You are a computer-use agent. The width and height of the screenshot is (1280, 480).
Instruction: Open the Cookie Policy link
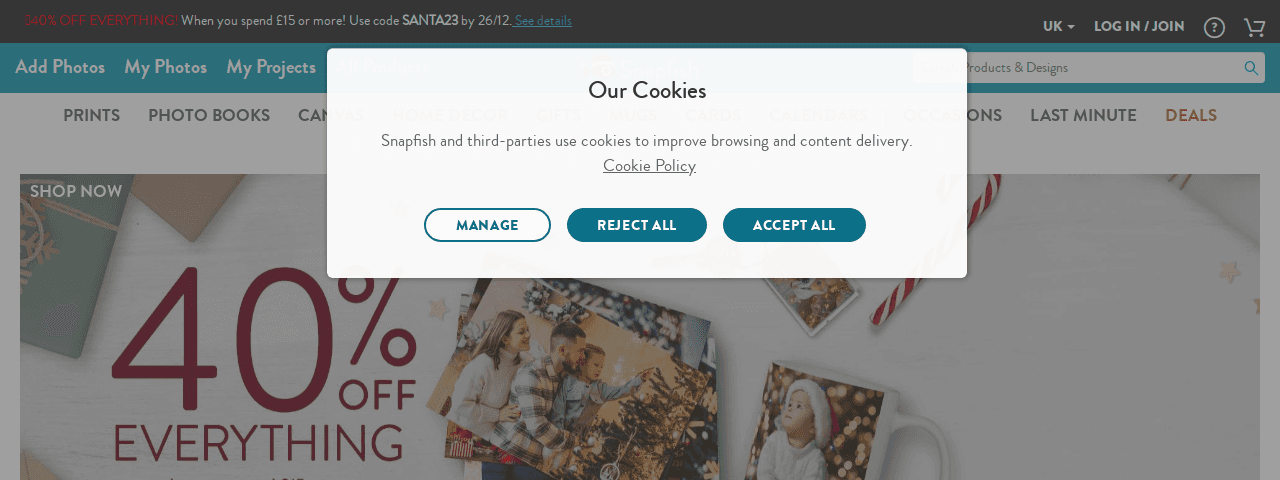pos(649,166)
